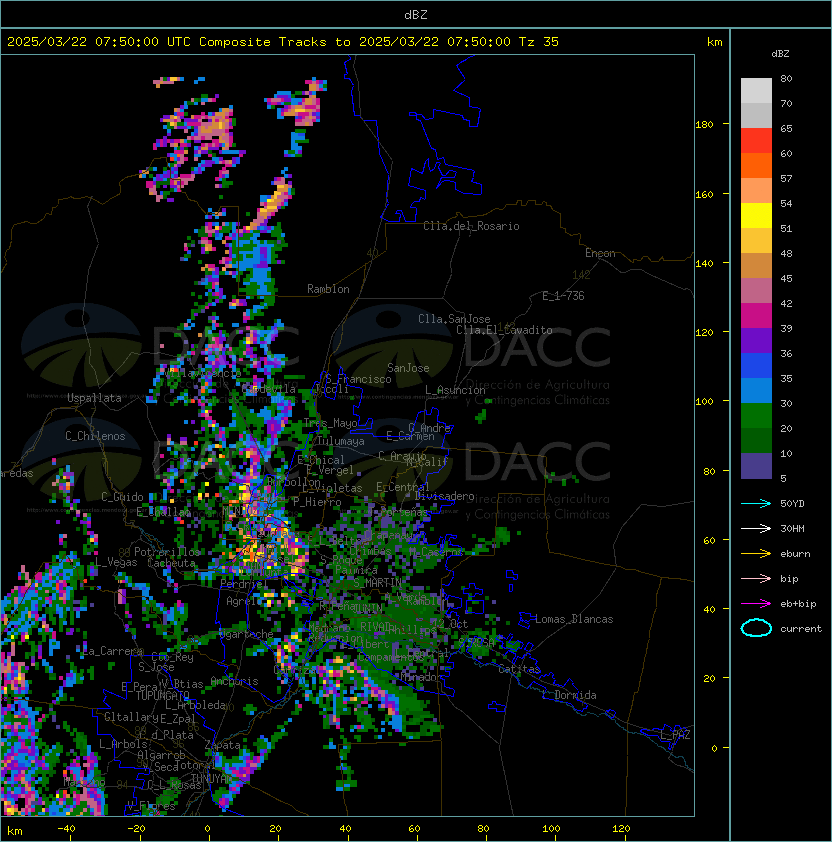Click the '-40' x-axis tick label

click(x=66, y=829)
